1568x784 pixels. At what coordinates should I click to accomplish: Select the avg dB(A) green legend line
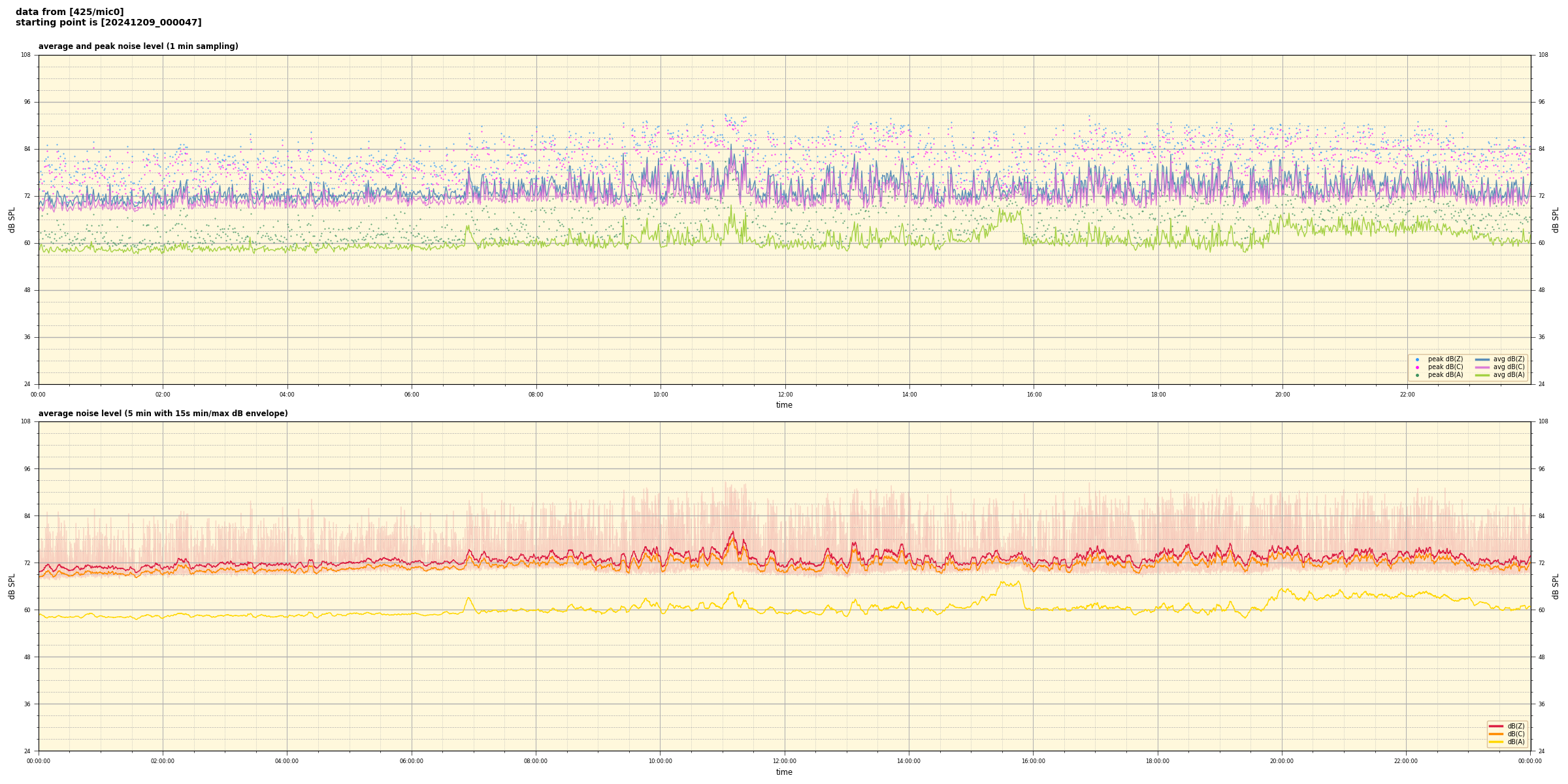click(1482, 375)
